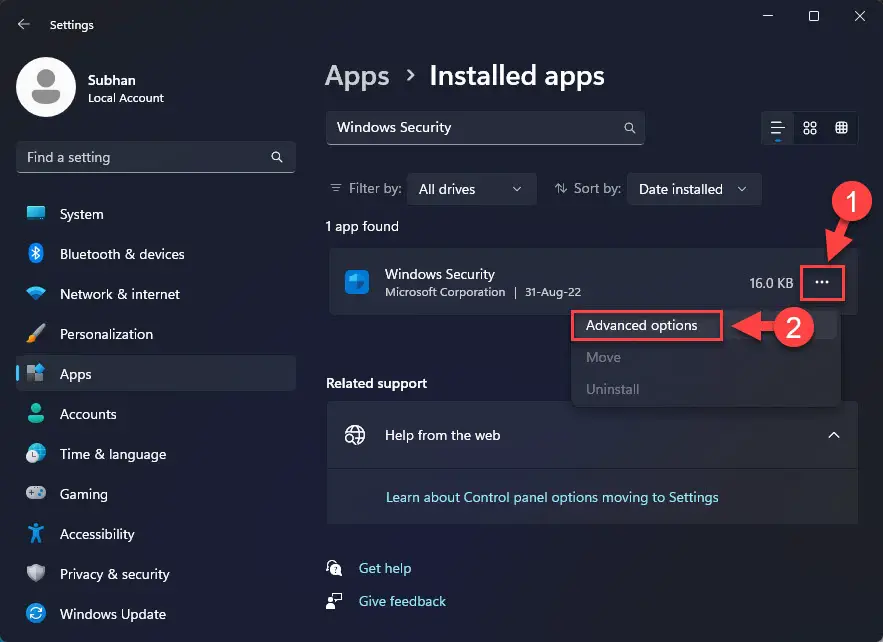Viewport: 883px width, 642px height.
Task: Click the Windows Security app name text
Action: (x=440, y=274)
